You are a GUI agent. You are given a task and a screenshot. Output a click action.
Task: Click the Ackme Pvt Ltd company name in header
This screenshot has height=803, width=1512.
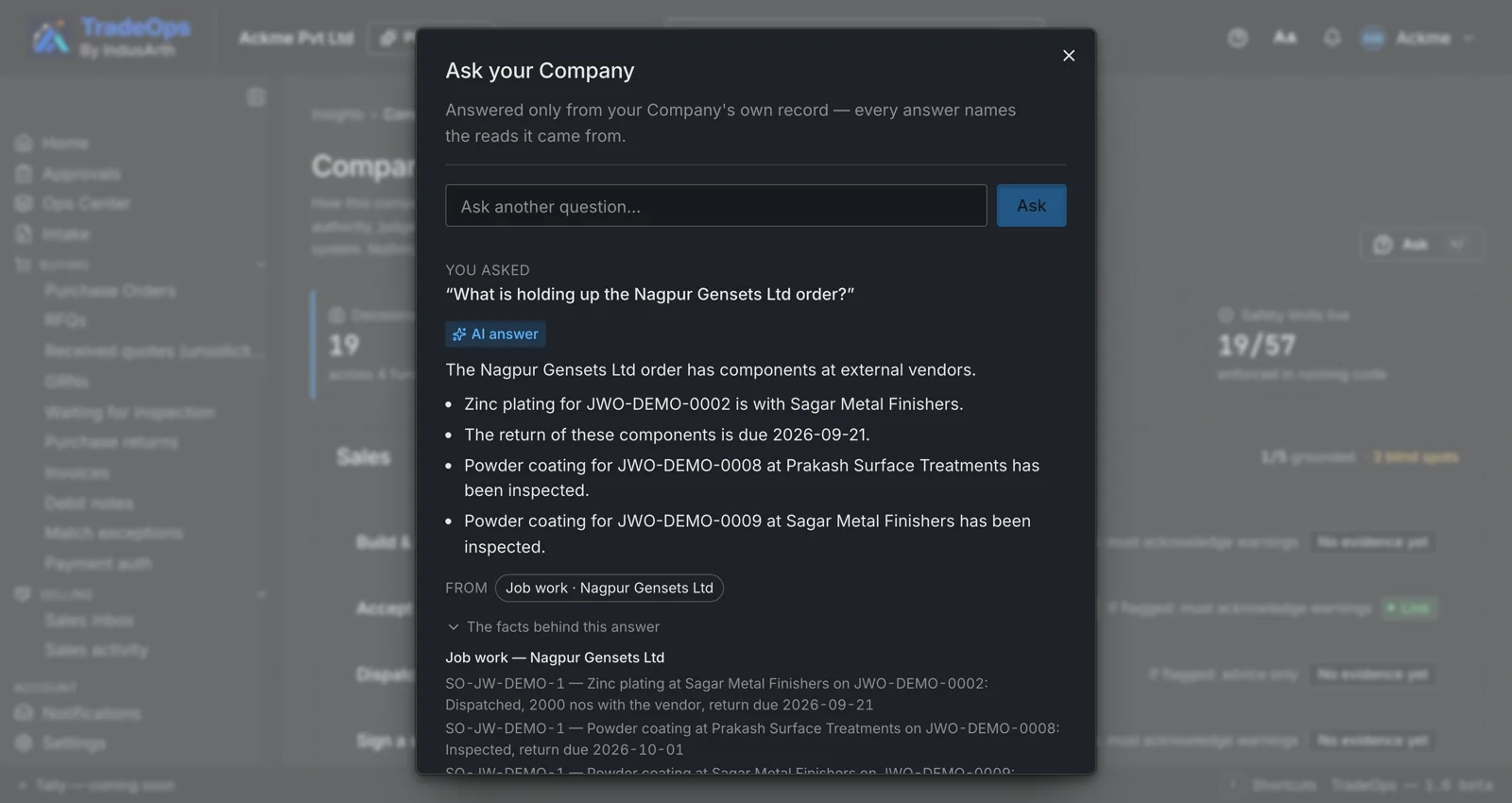pyautogui.click(x=296, y=38)
